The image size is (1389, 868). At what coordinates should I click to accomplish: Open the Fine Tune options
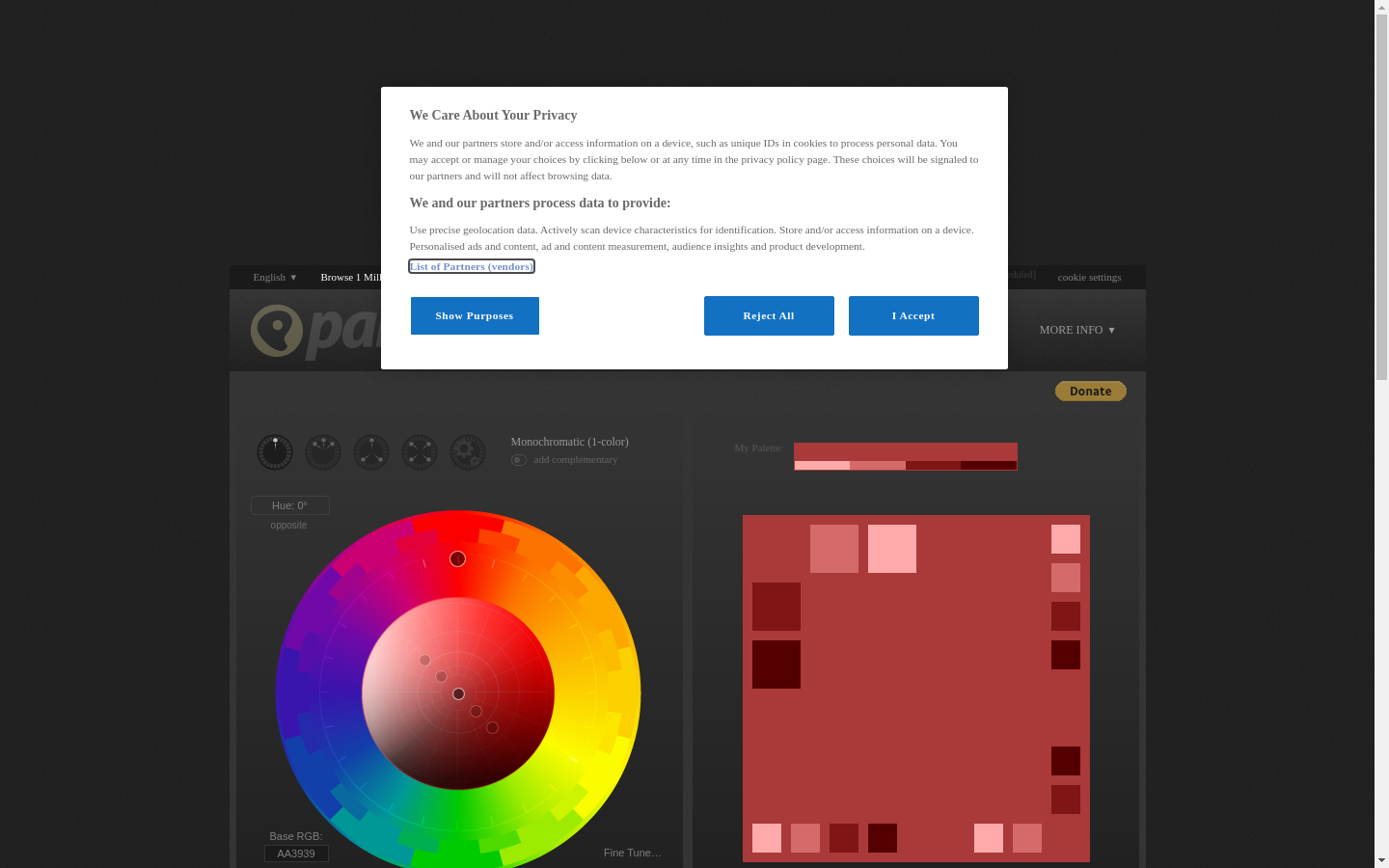[x=632, y=853]
